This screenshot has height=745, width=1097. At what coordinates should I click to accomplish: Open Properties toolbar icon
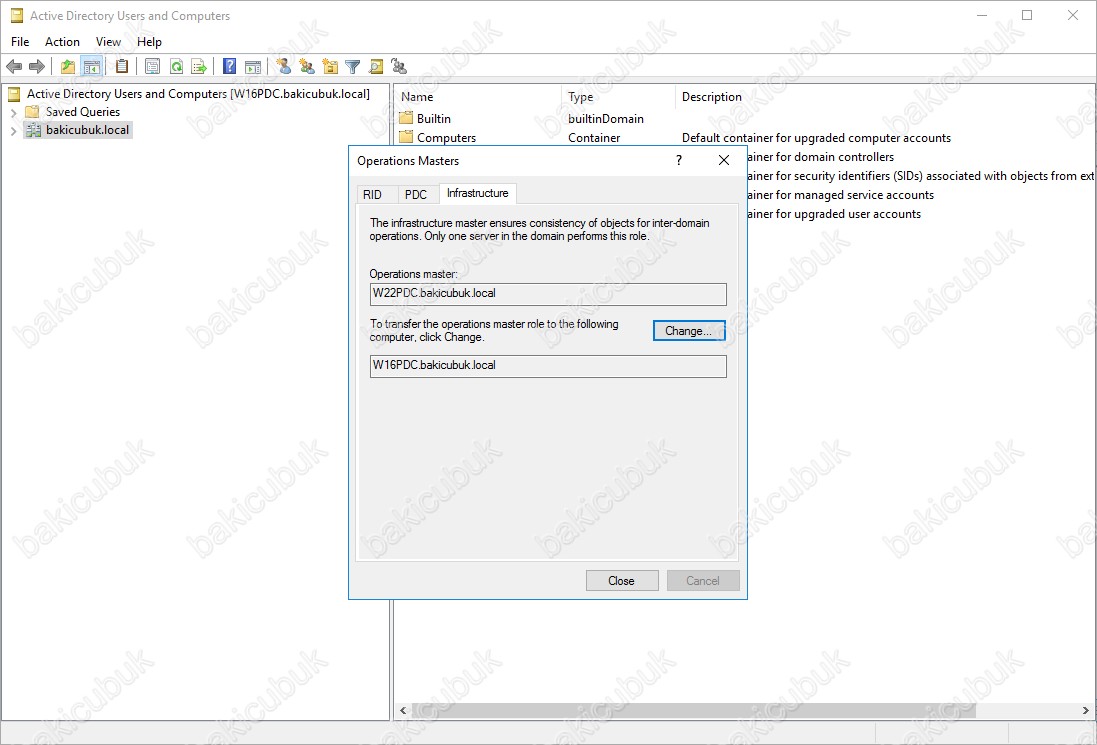tap(153, 66)
